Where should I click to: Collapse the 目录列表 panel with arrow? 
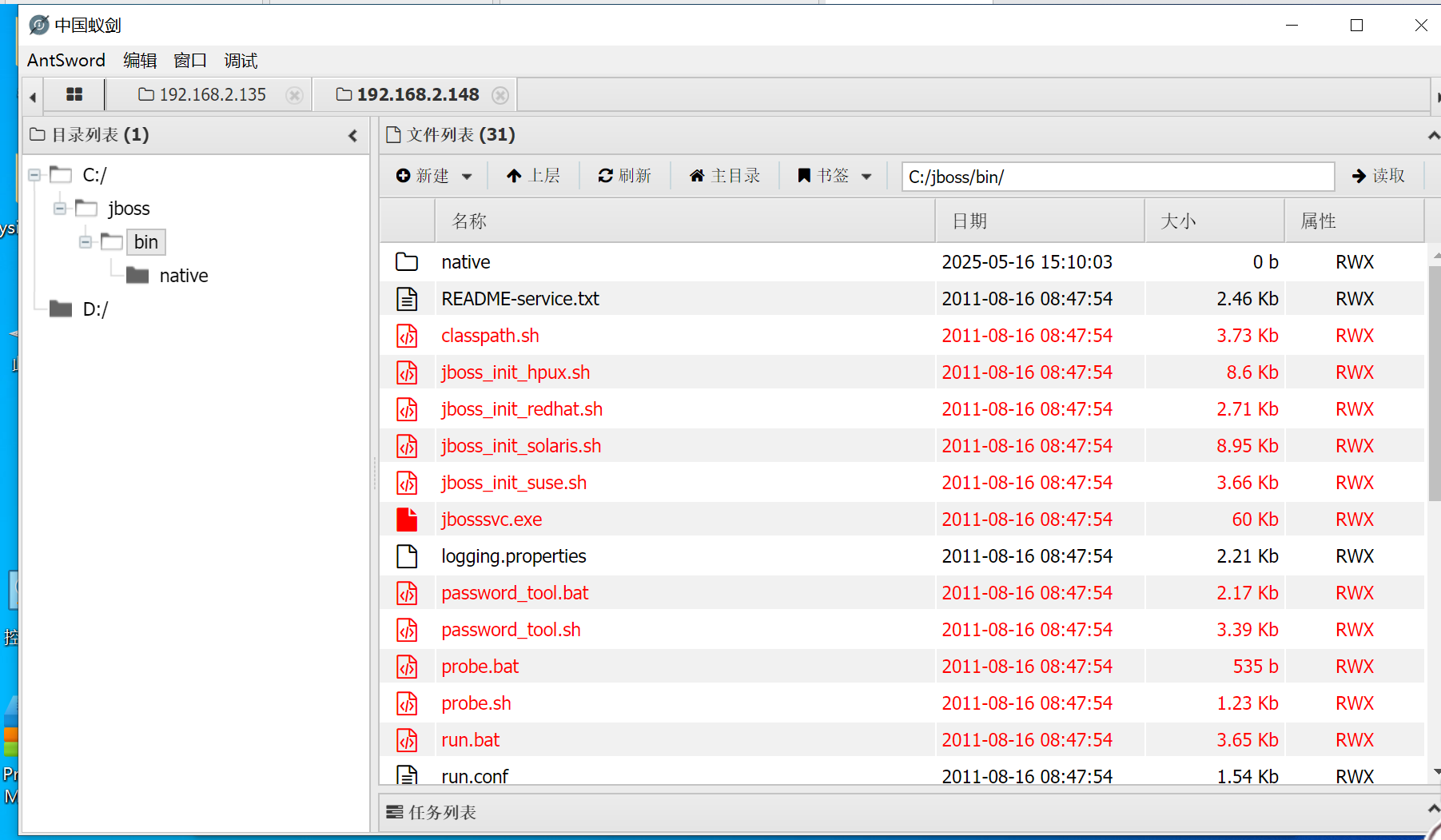pyautogui.click(x=352, y=136)
